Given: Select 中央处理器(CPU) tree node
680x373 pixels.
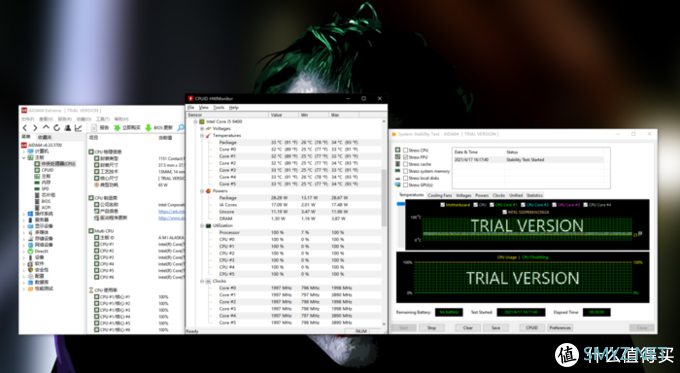Looking at the screenshot, I should click(55, 164).
